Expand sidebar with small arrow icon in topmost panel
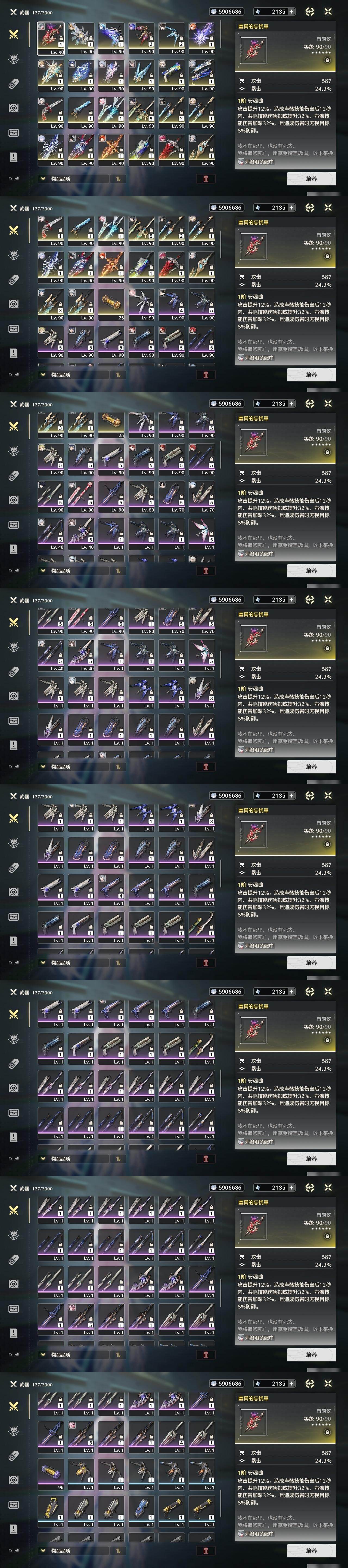Viewport: 348px width, 1568px height. coord(13,178)
